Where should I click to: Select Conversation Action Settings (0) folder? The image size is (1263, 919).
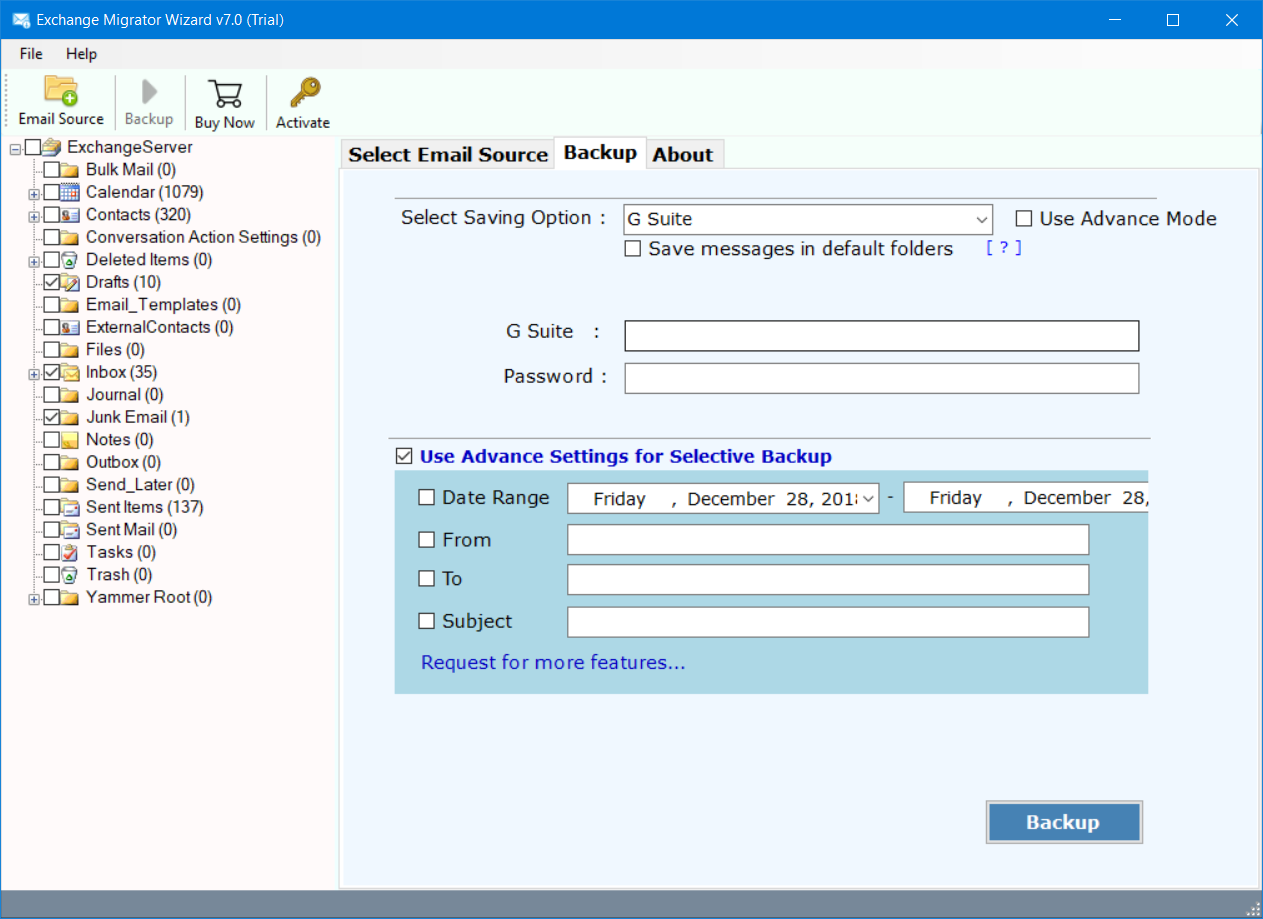(x=203, y=237)
